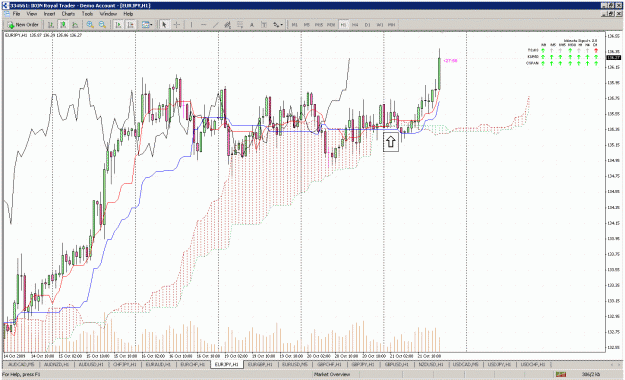Switch timeframe to MN
The height and width of the screenshot is (380, 625).
coord(392,25)
